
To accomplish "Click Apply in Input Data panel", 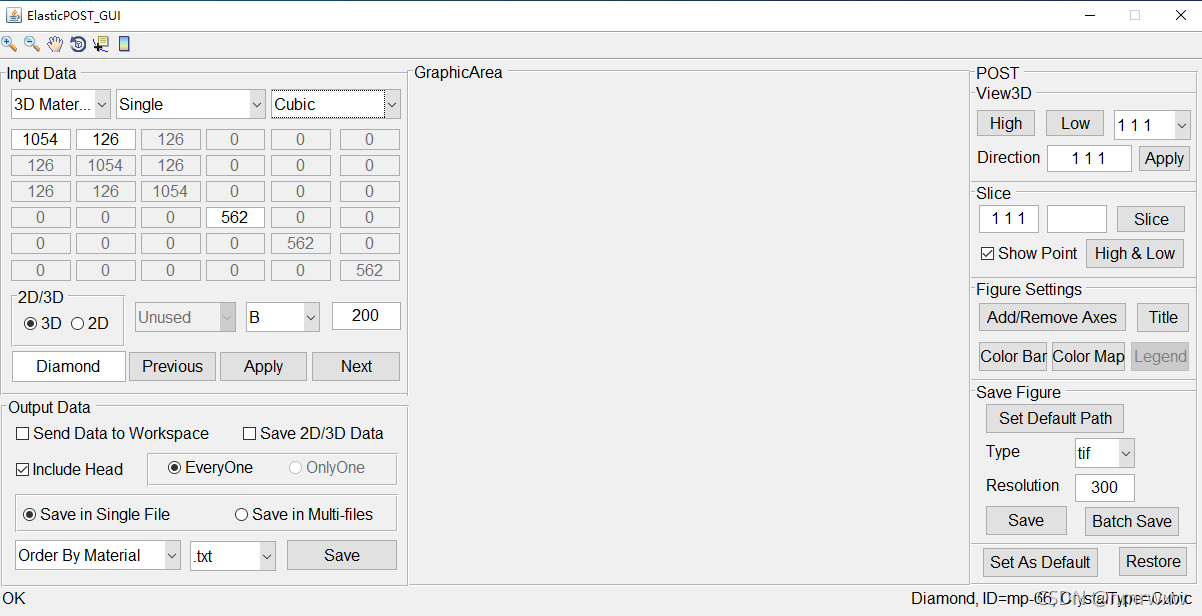I will point(263,367).
